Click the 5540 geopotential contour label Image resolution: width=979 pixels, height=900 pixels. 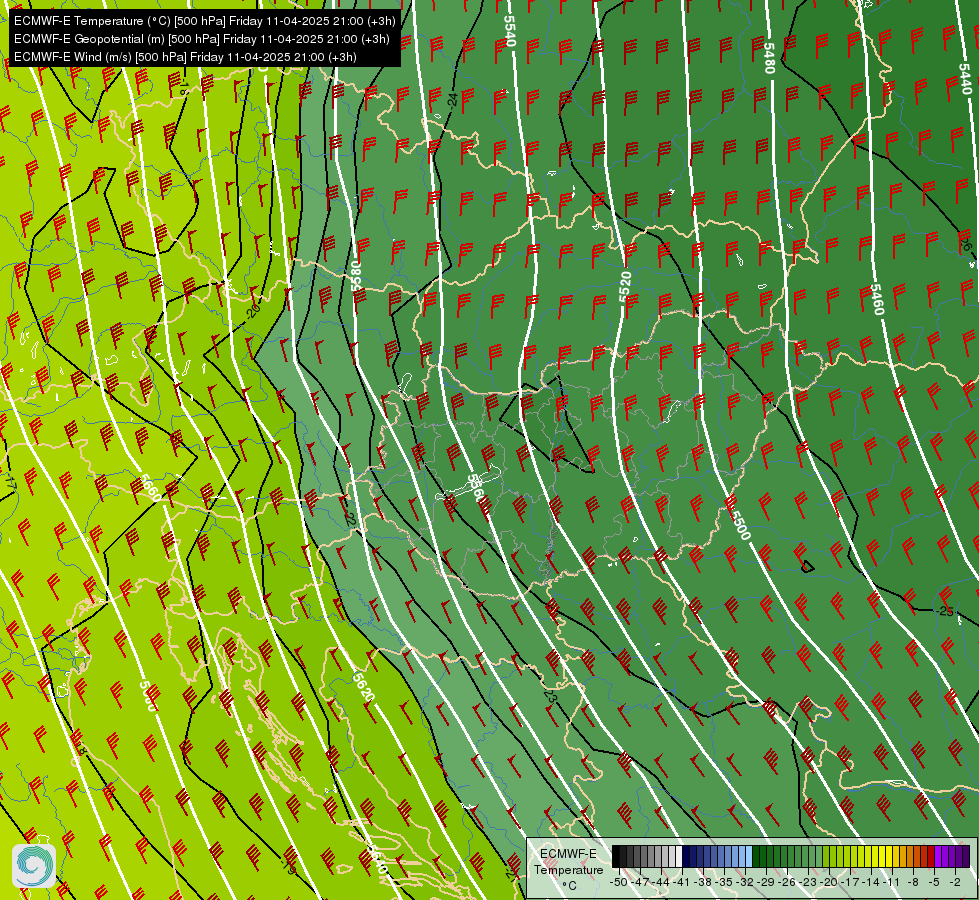tap(510, 31)
